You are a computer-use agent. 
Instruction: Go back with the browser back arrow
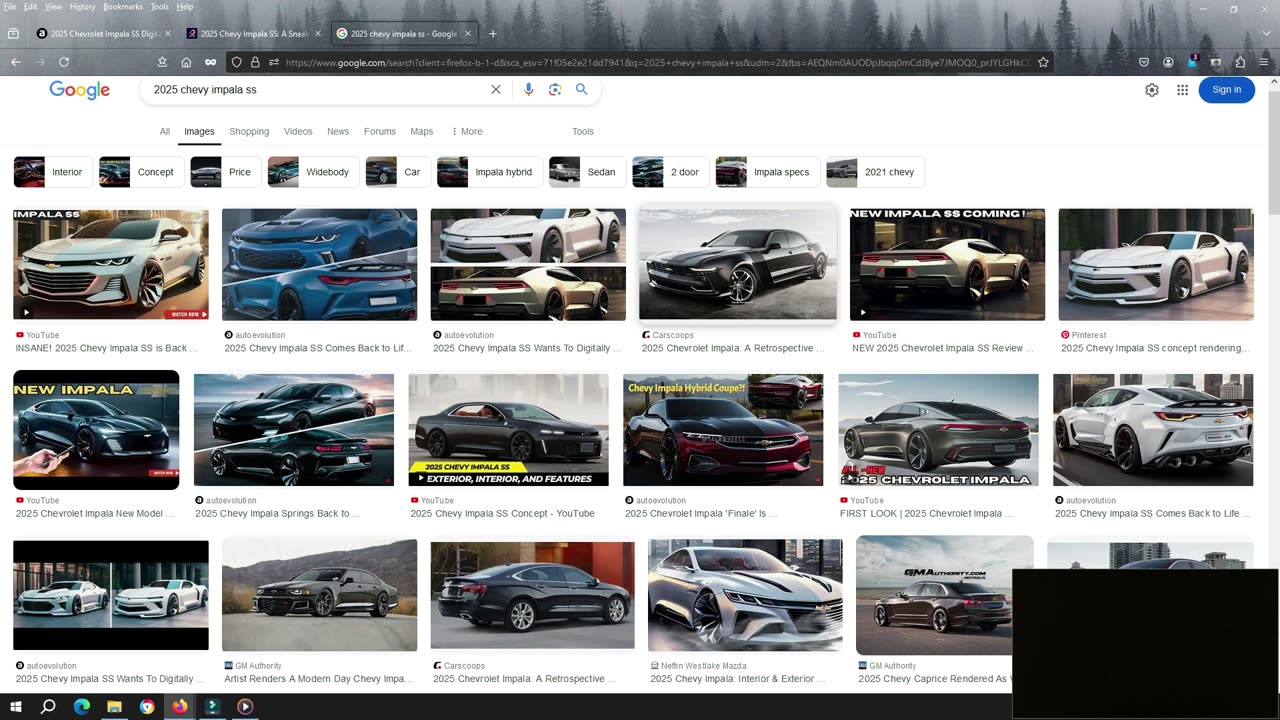click(16, 62)
